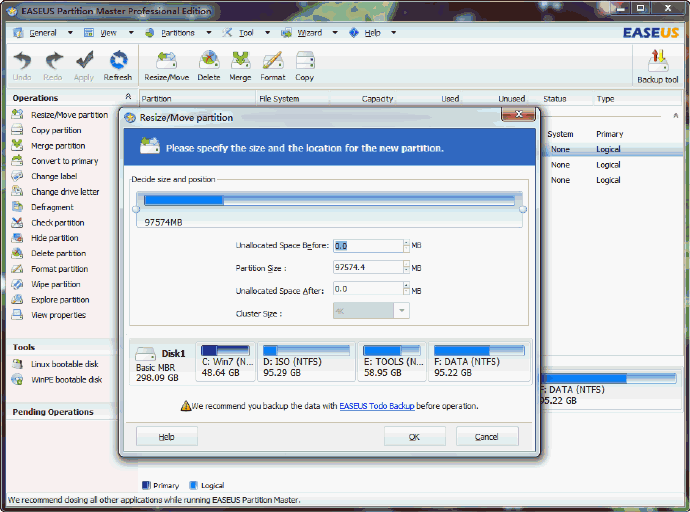Open the Backup tool
The width and height of the screenshot is (690, 512).
[658, 66]
